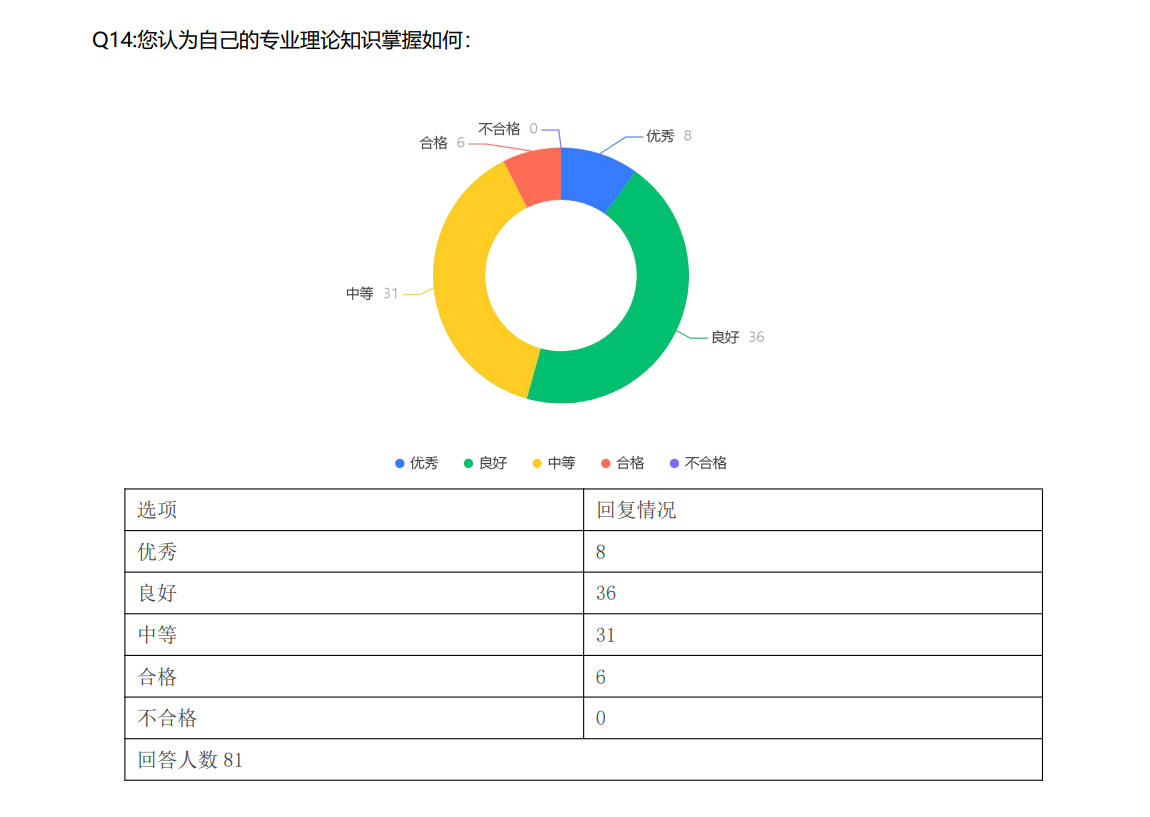This screenshot has height=817, width=1150.
Task: Click the 回答人数 81 table row
Action: [583, 760]
